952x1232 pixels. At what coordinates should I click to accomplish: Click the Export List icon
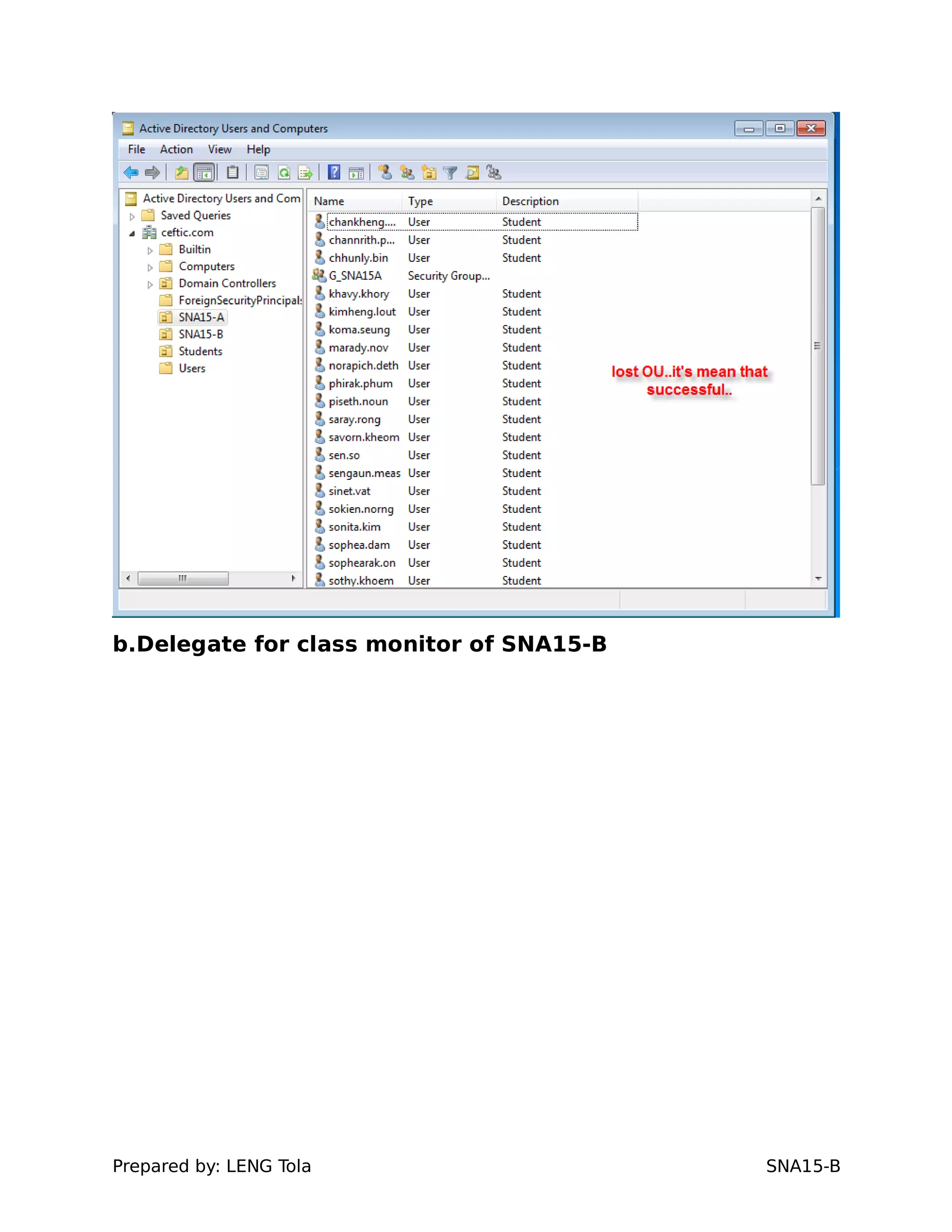[x=305, y=172]
